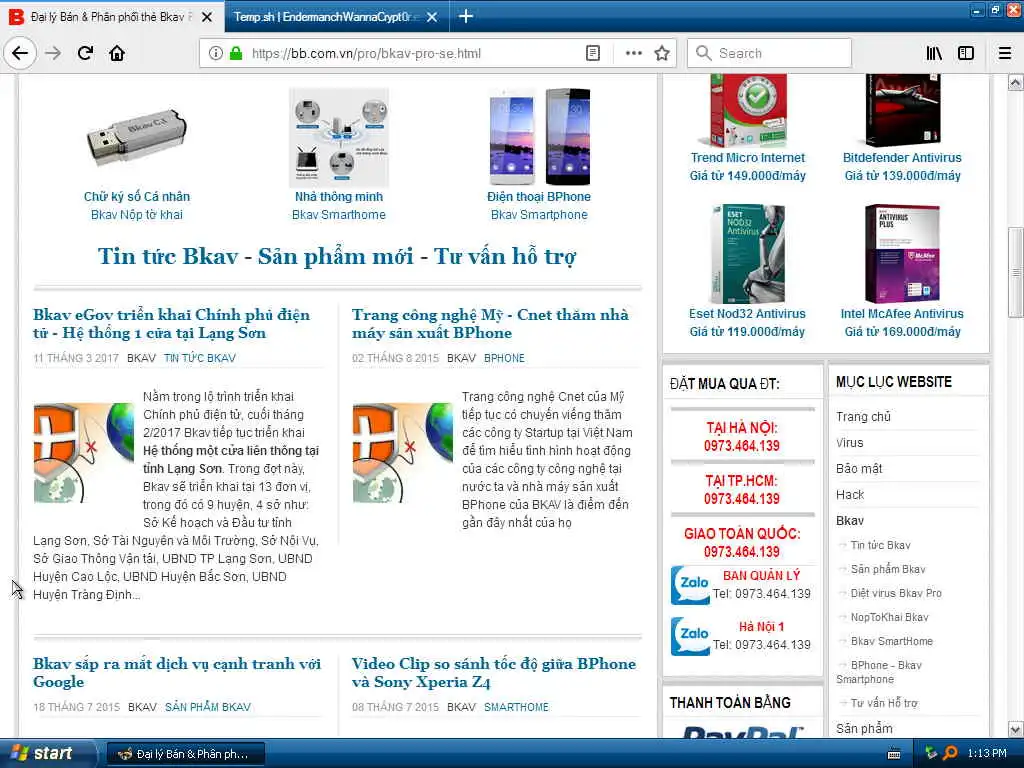Image resolution: width=1024 pixels, height=768 pixels.
Task: Open the browser home page
Action: coord(117,53)
